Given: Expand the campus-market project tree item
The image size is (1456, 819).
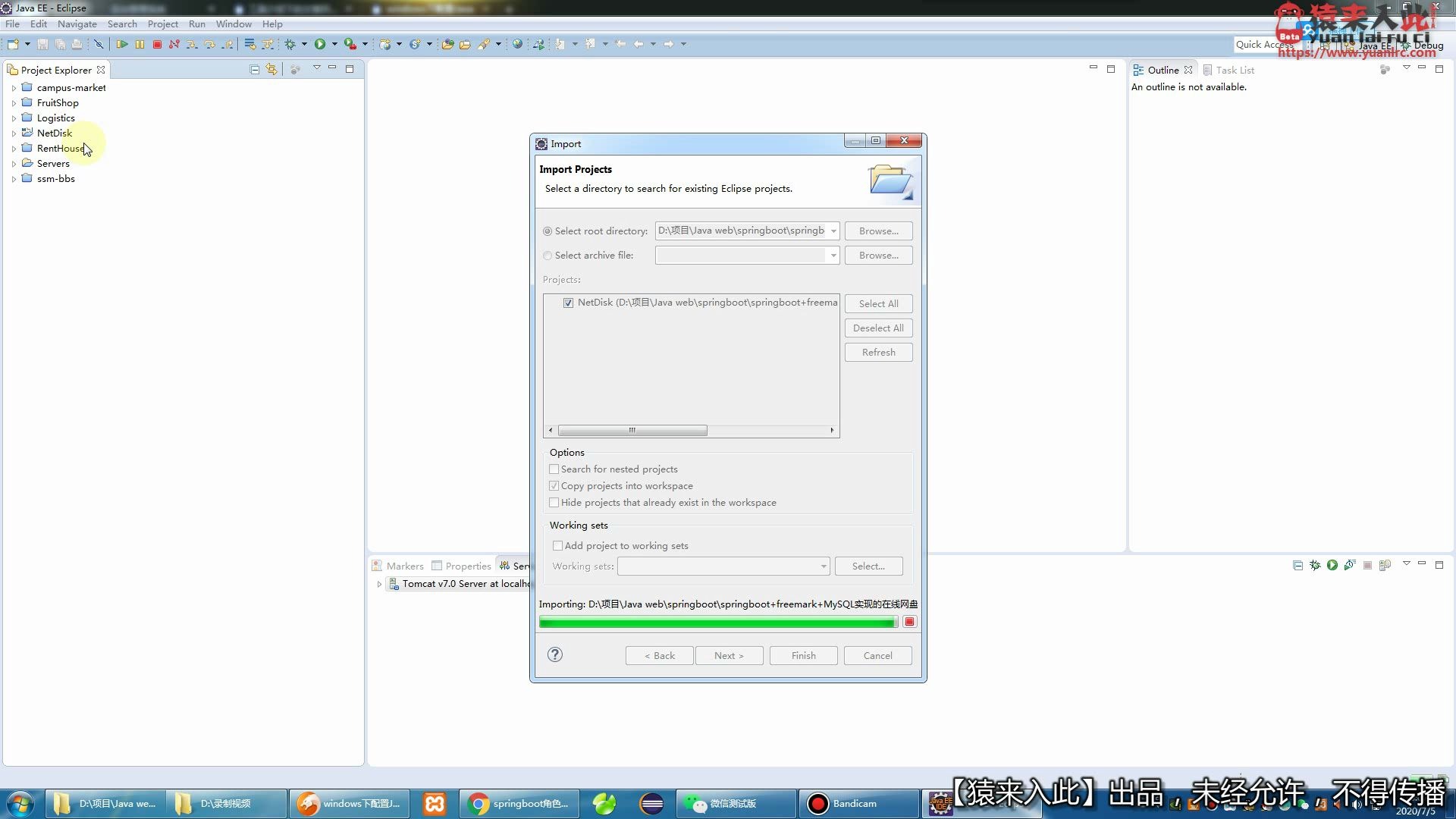Looking at the screenshot, I should 13,88.
